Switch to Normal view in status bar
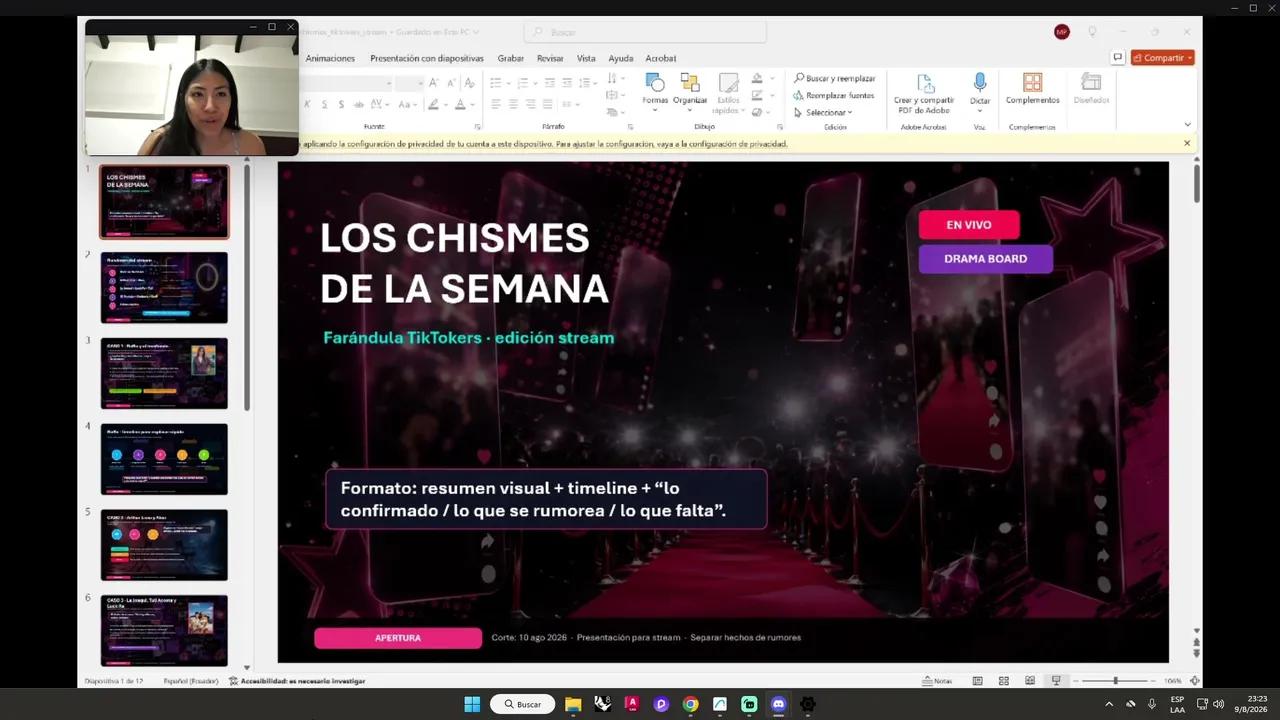 click(x=978, y=681)
